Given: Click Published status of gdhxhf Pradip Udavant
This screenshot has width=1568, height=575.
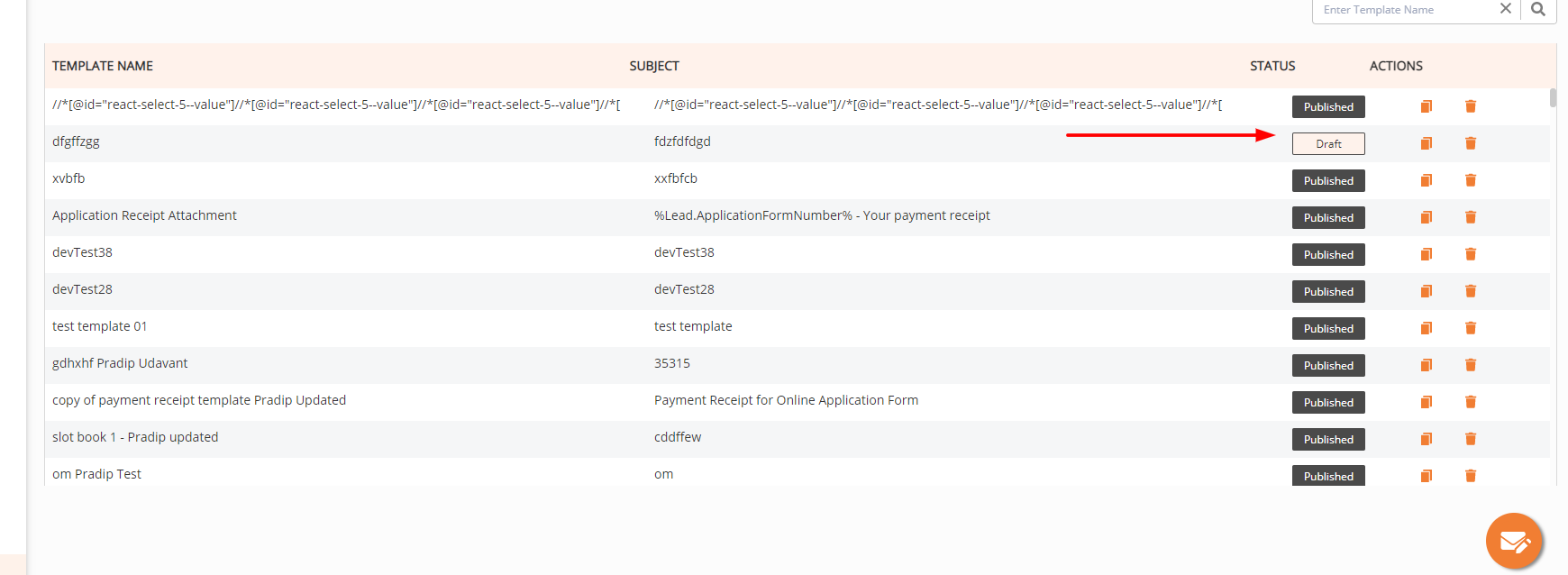Looking at the screenshot, I should click(x=1328, y=365).
